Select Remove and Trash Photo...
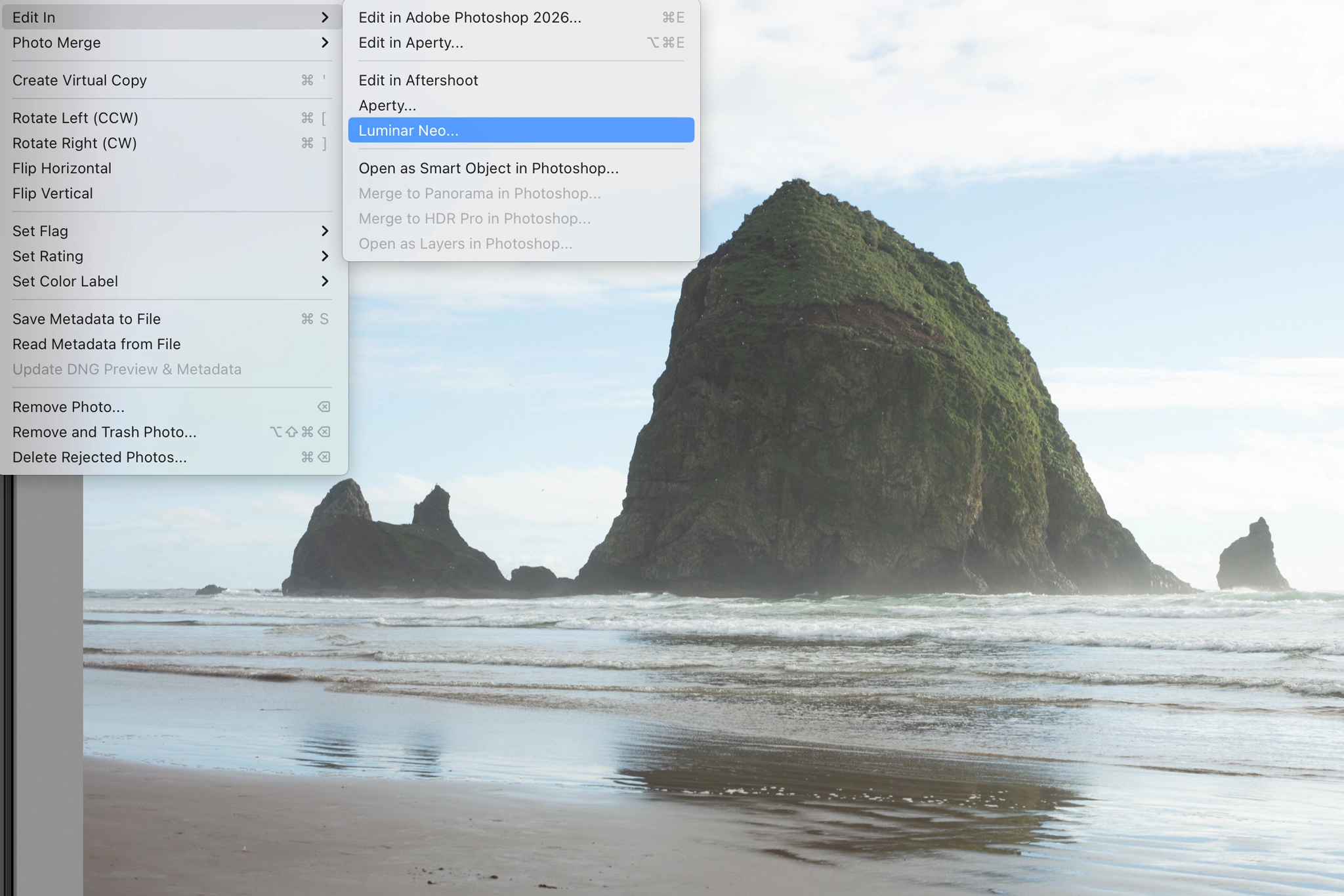 click(x=171, y=432)
